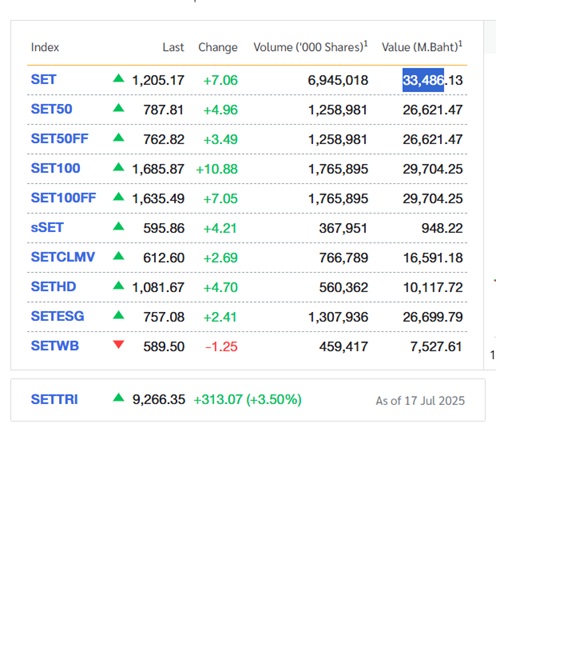Click the SETWB change -1.25
The height and width of the screenshot is (653, 570).
click(221, 346)
